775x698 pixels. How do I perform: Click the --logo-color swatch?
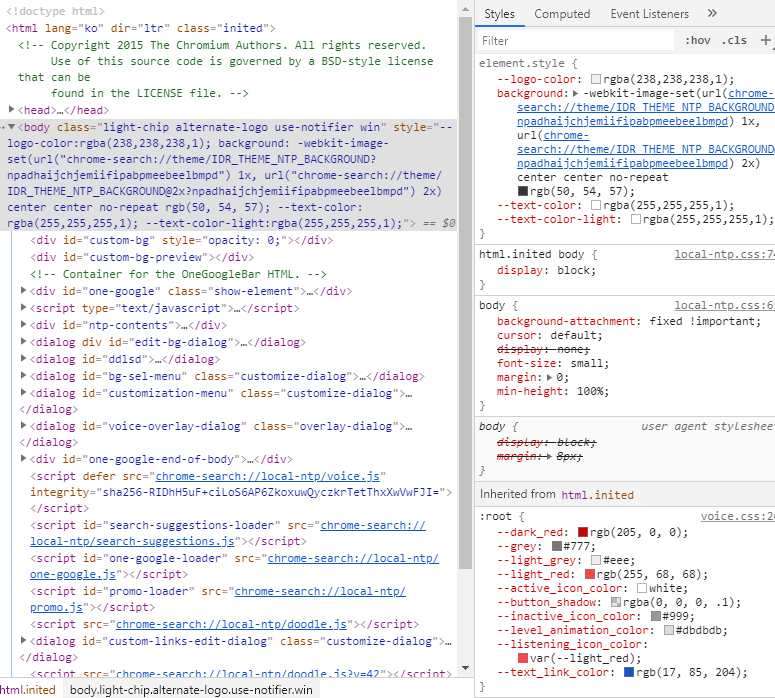point(596,79)
